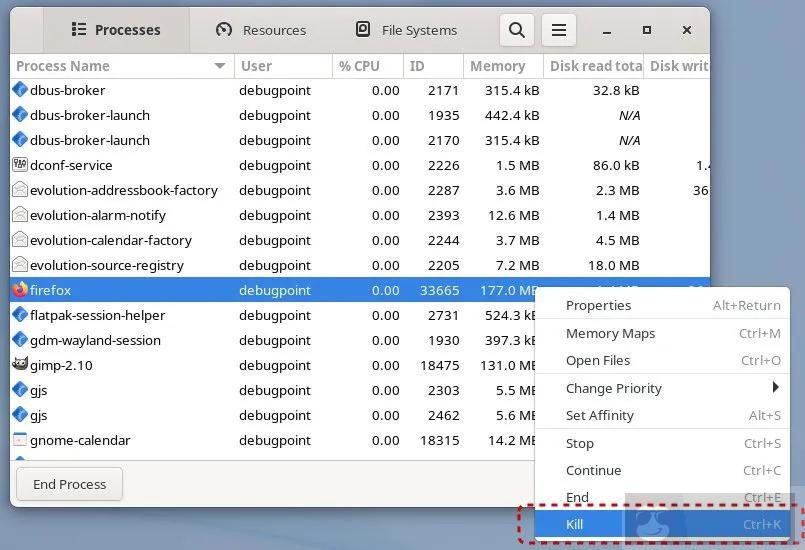
Task: Click the Firefox process icon
Action: 20,290
